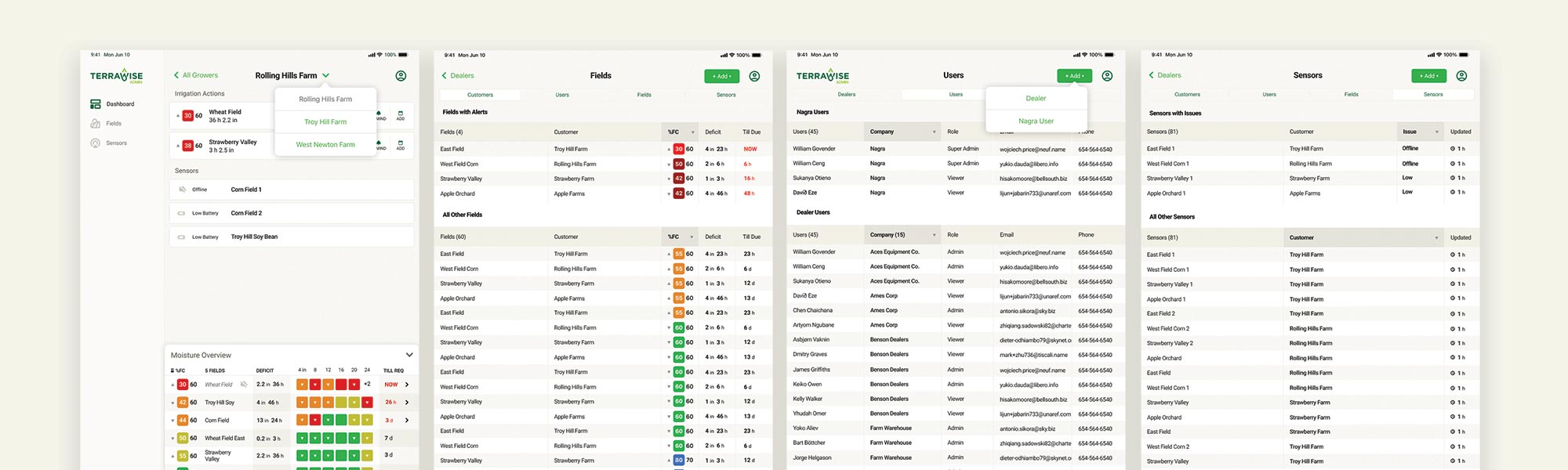
Task: Open Troy Hill Soy details via the 26 h arrow
Action: 407,402
